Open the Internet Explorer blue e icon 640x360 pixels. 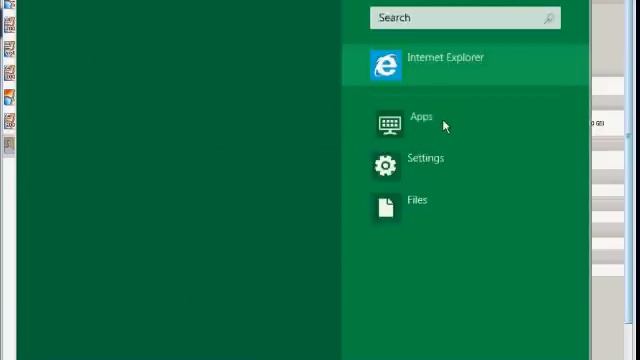click(386, 65)
